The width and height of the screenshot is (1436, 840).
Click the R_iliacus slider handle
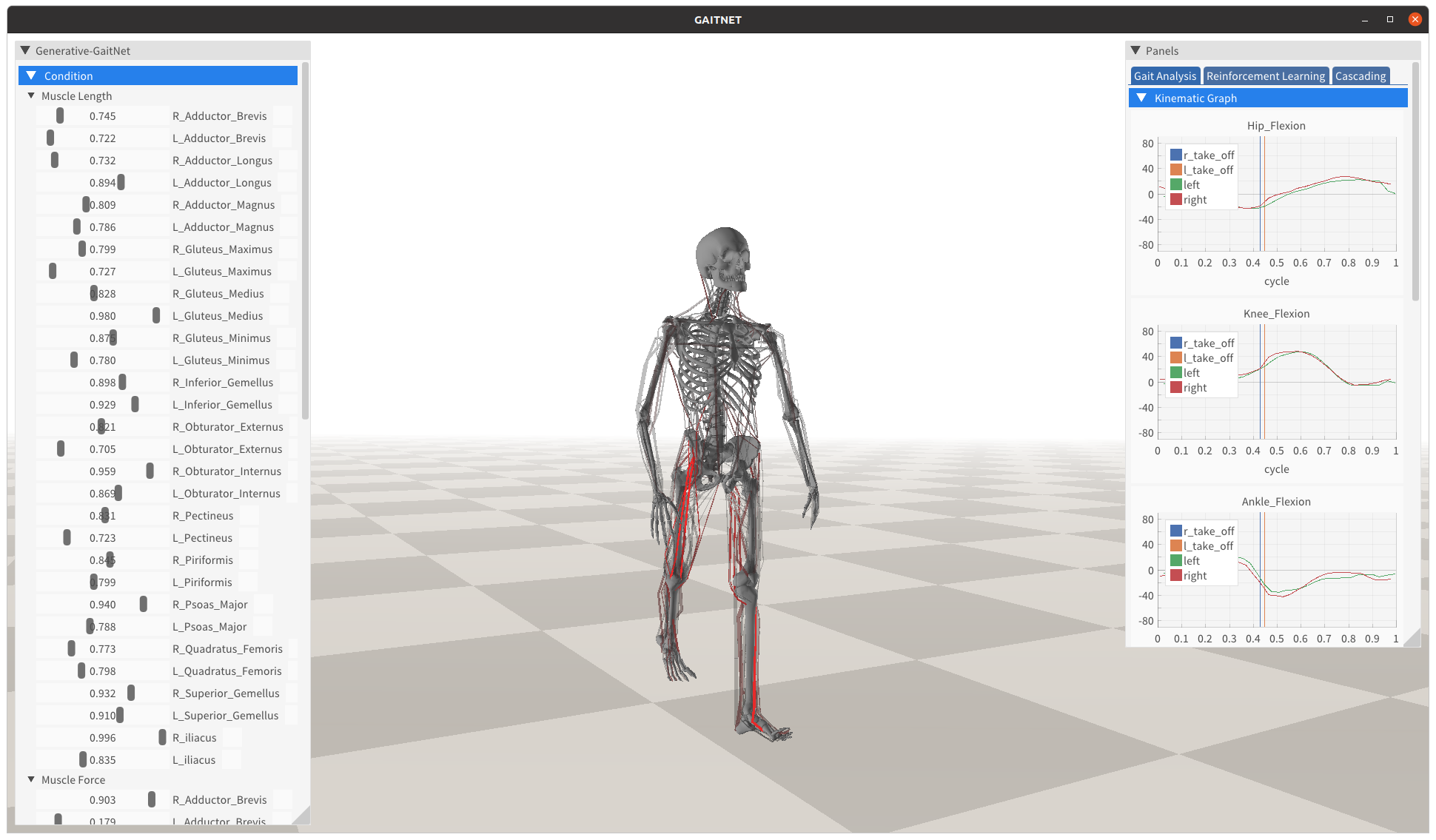[x=163, y=737]
